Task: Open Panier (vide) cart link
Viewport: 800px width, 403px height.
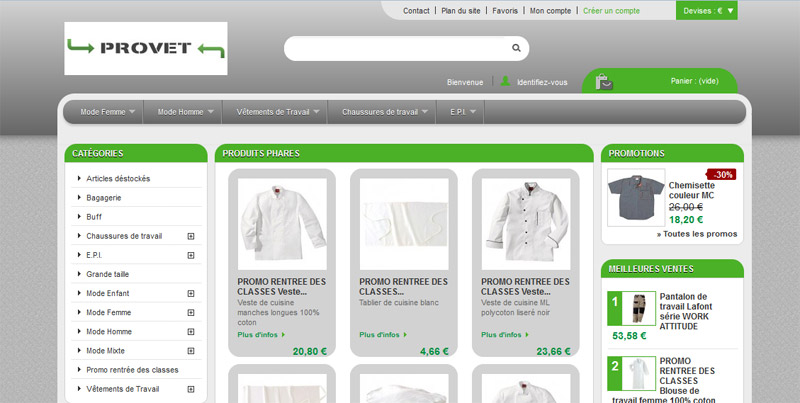Action: (694, 81)
